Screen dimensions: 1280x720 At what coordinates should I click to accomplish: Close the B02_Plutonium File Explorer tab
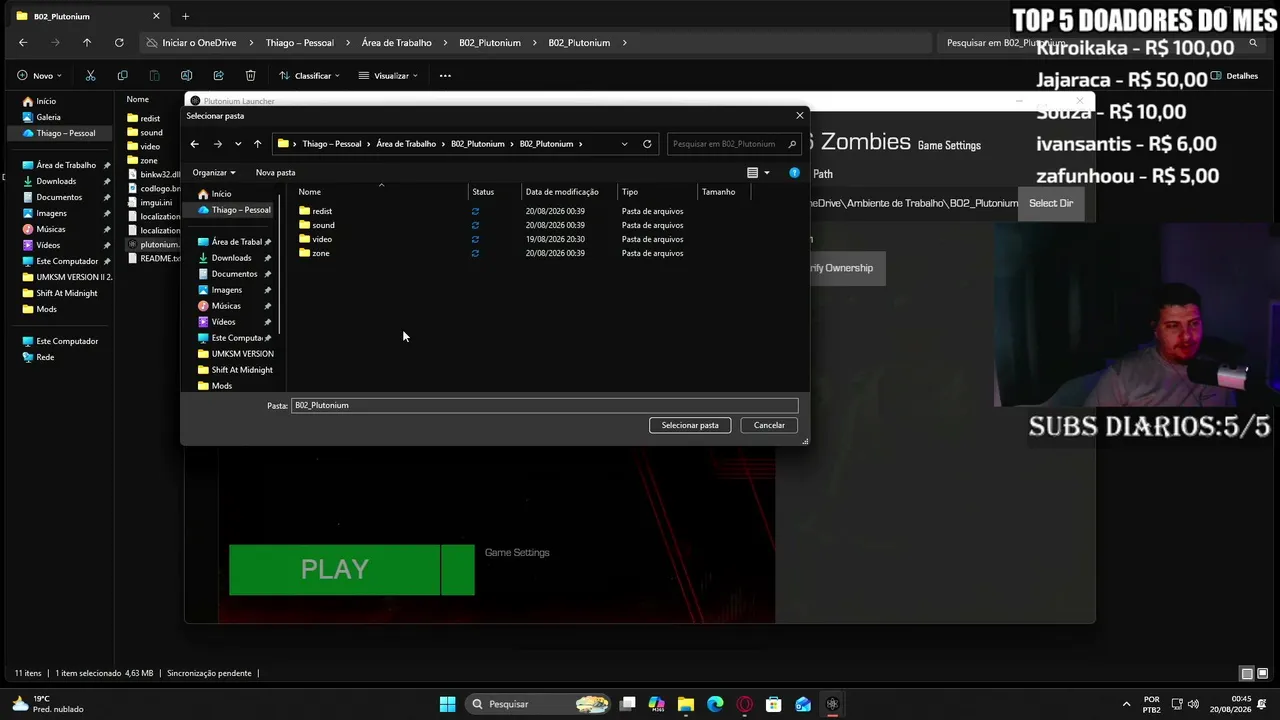click(156, 16)
